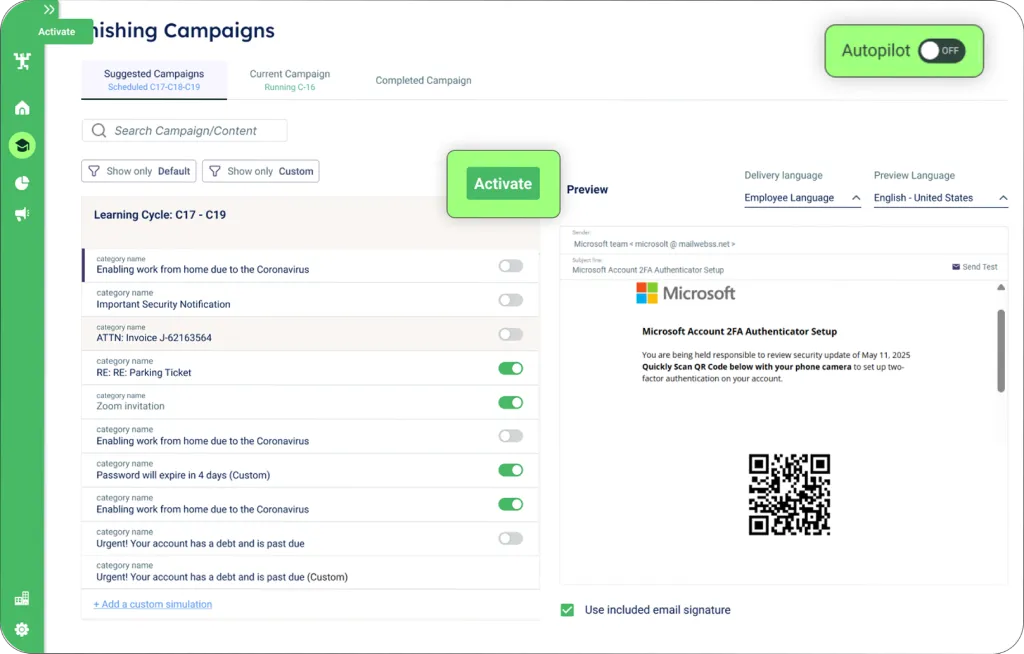The width and height of the screenshot is (1024, 654).
Task: Switch to Current Campaign tab
Action: (289, 80)
